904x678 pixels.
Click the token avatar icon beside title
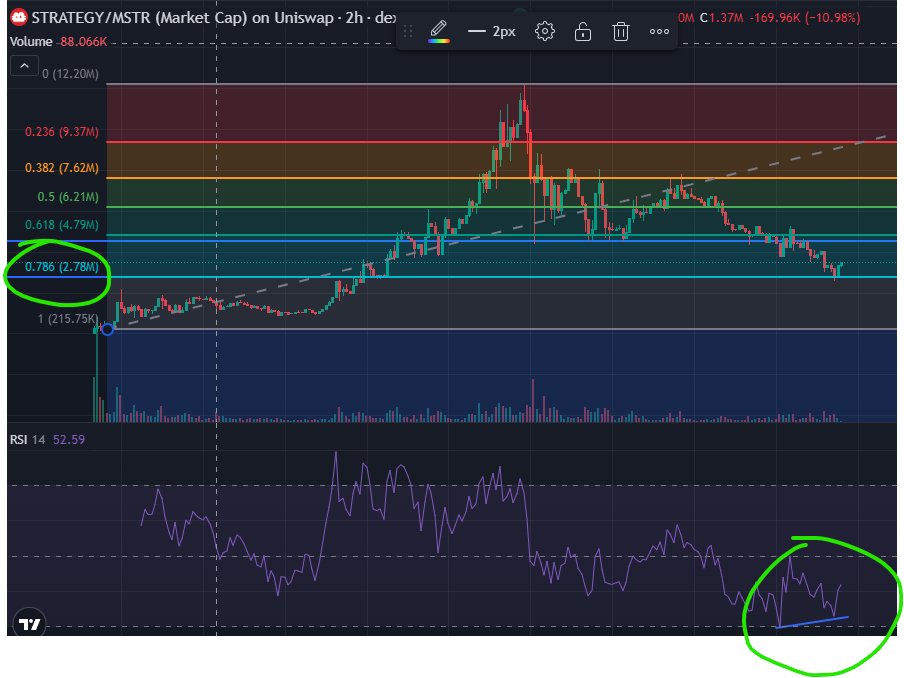click(19, 17)
